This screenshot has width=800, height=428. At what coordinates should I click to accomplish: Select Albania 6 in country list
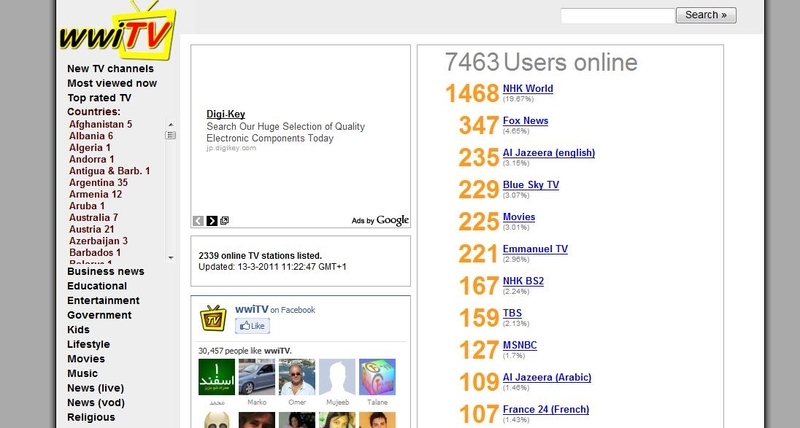point(91,136)
